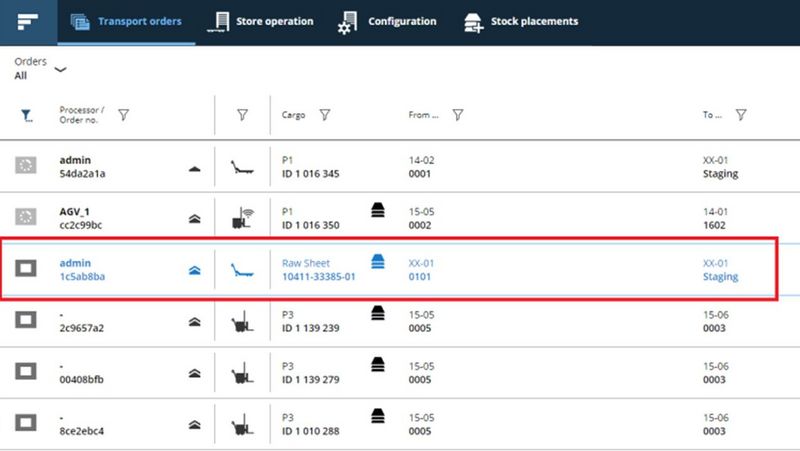Click Staging destination link in highlighted row
The image size is (800, 451).
[720, 277]
